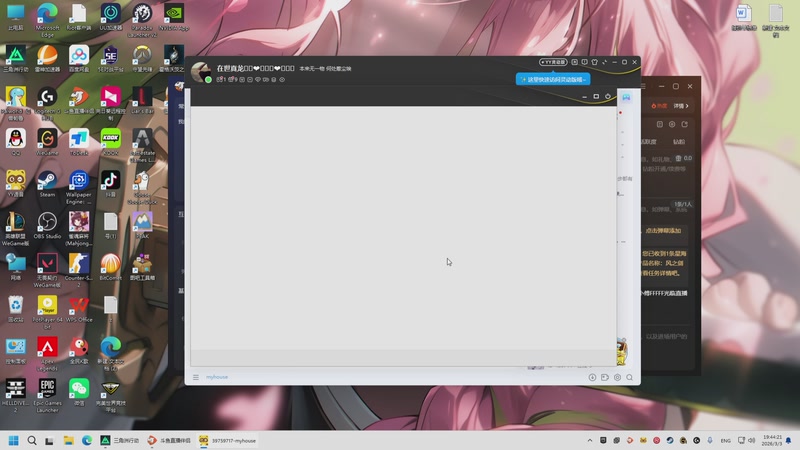Click the YY灵动版 switch button in the YY title bar
This screenshot has width=800, height=450.
coord(553,62)
